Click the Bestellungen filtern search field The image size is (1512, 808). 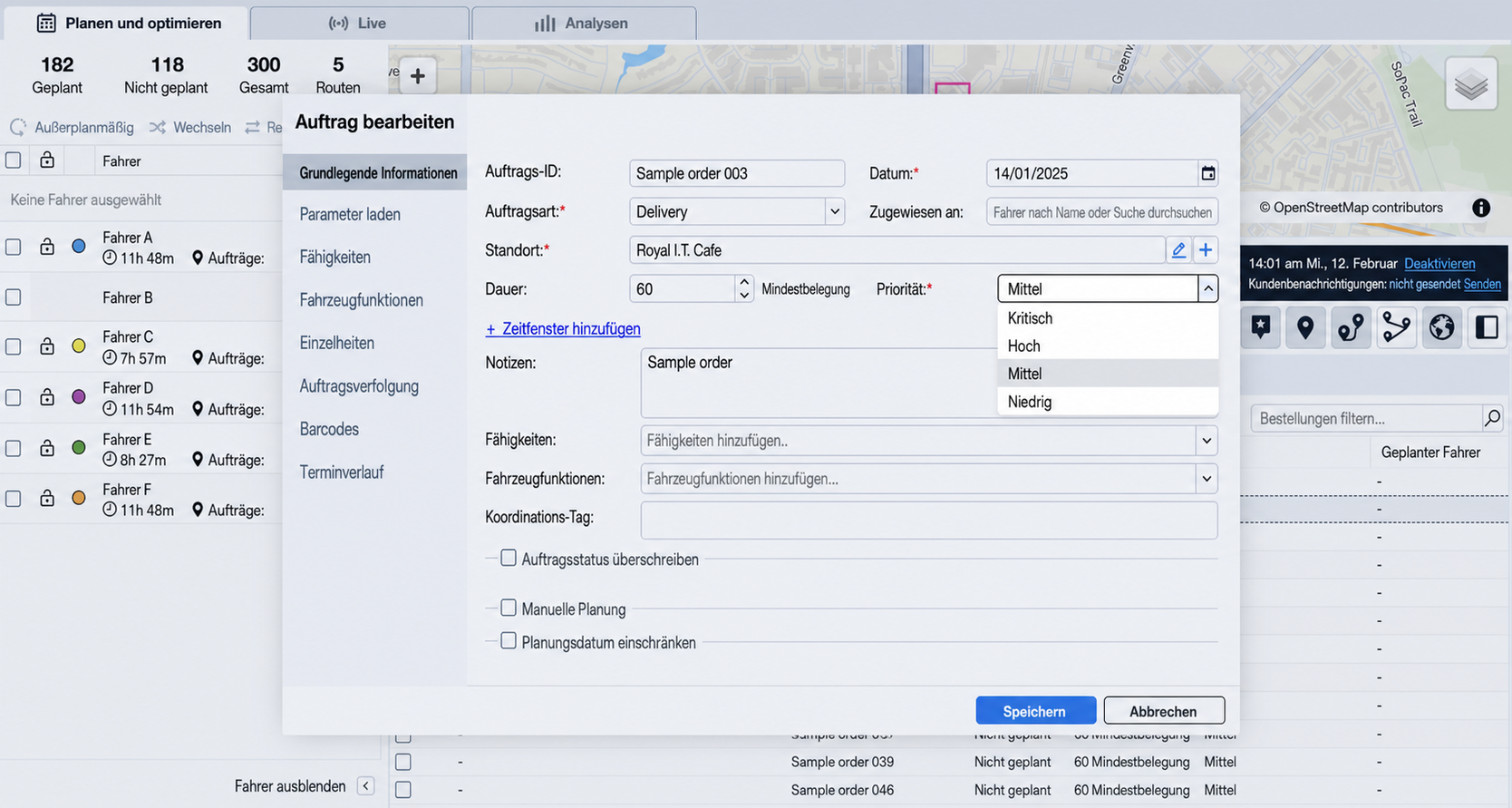(1367, 418)
